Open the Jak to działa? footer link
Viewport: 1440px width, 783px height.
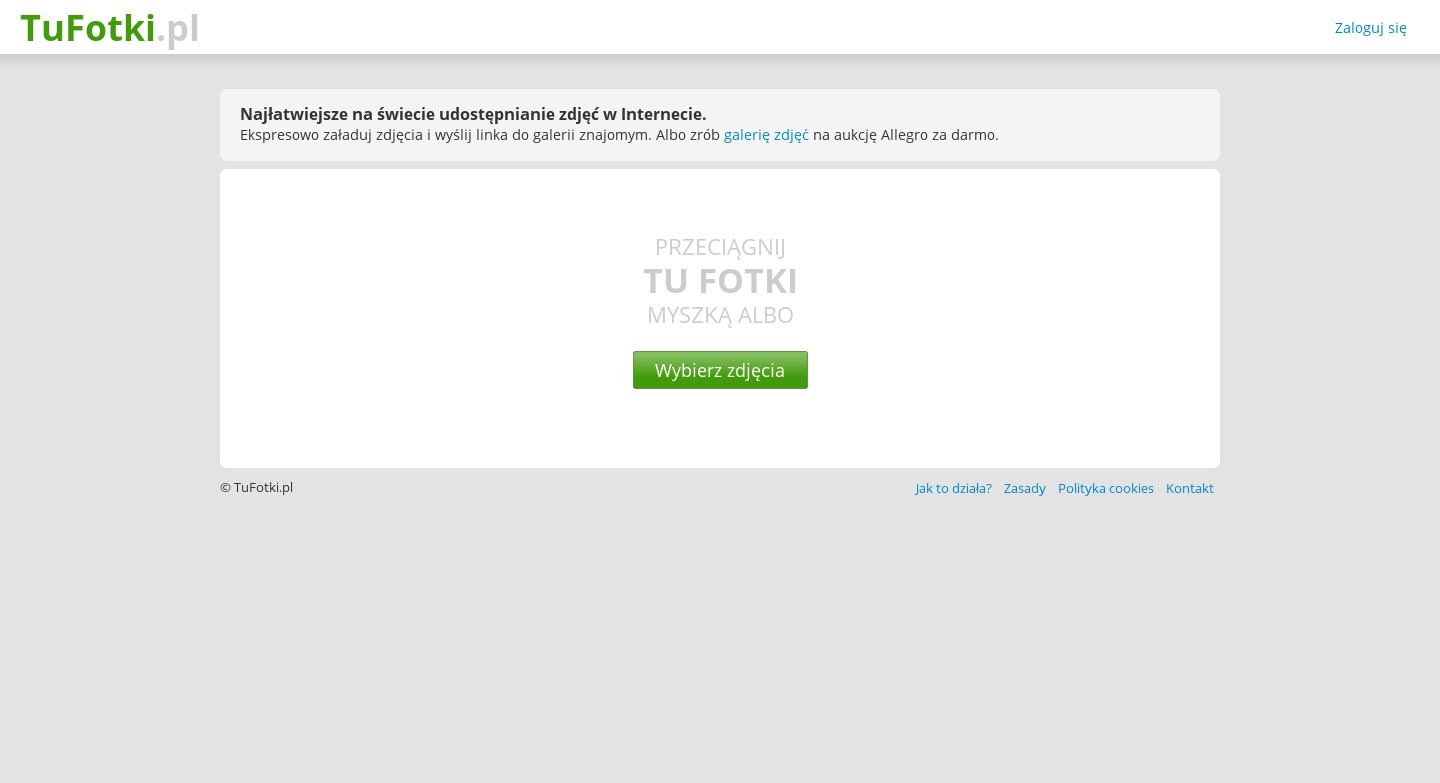[953, 489]
